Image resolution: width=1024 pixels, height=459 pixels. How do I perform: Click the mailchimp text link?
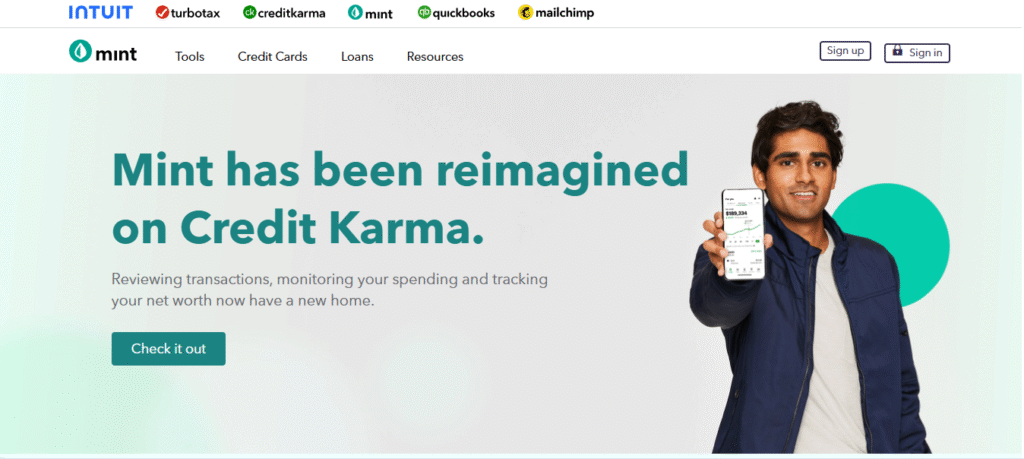(x=565, y=13)
